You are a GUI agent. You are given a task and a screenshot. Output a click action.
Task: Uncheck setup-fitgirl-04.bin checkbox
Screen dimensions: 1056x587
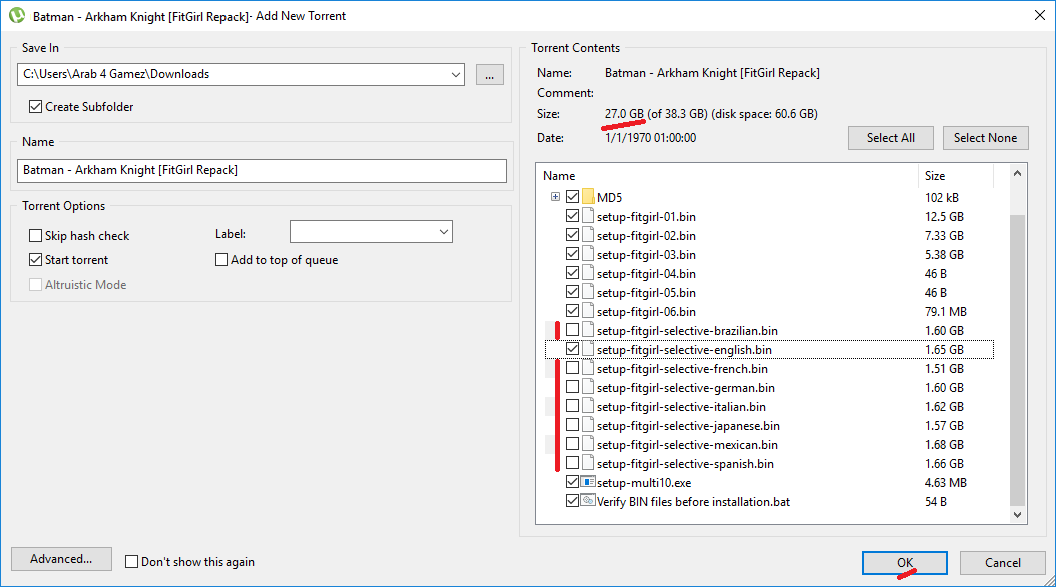(x=572, y=273)
